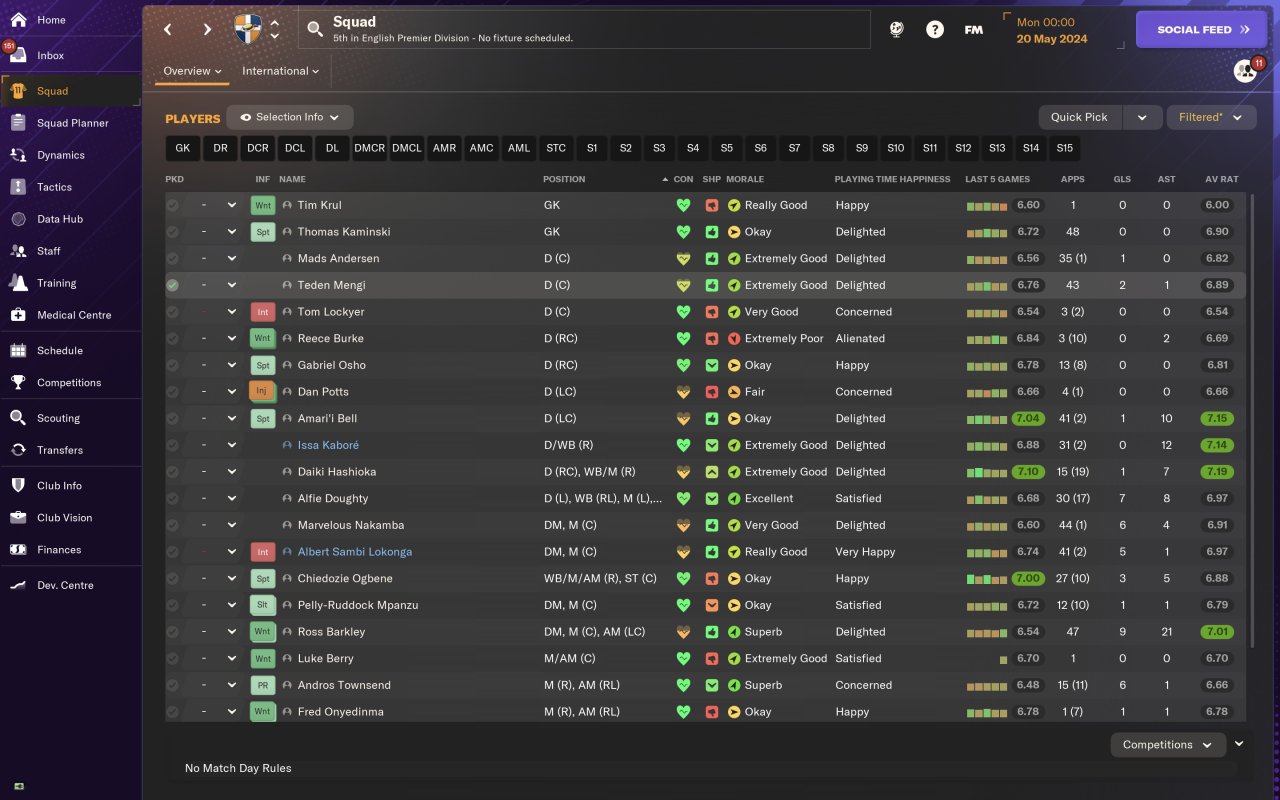Tick the pick circle for Tim Krul

tap(173, 205)
